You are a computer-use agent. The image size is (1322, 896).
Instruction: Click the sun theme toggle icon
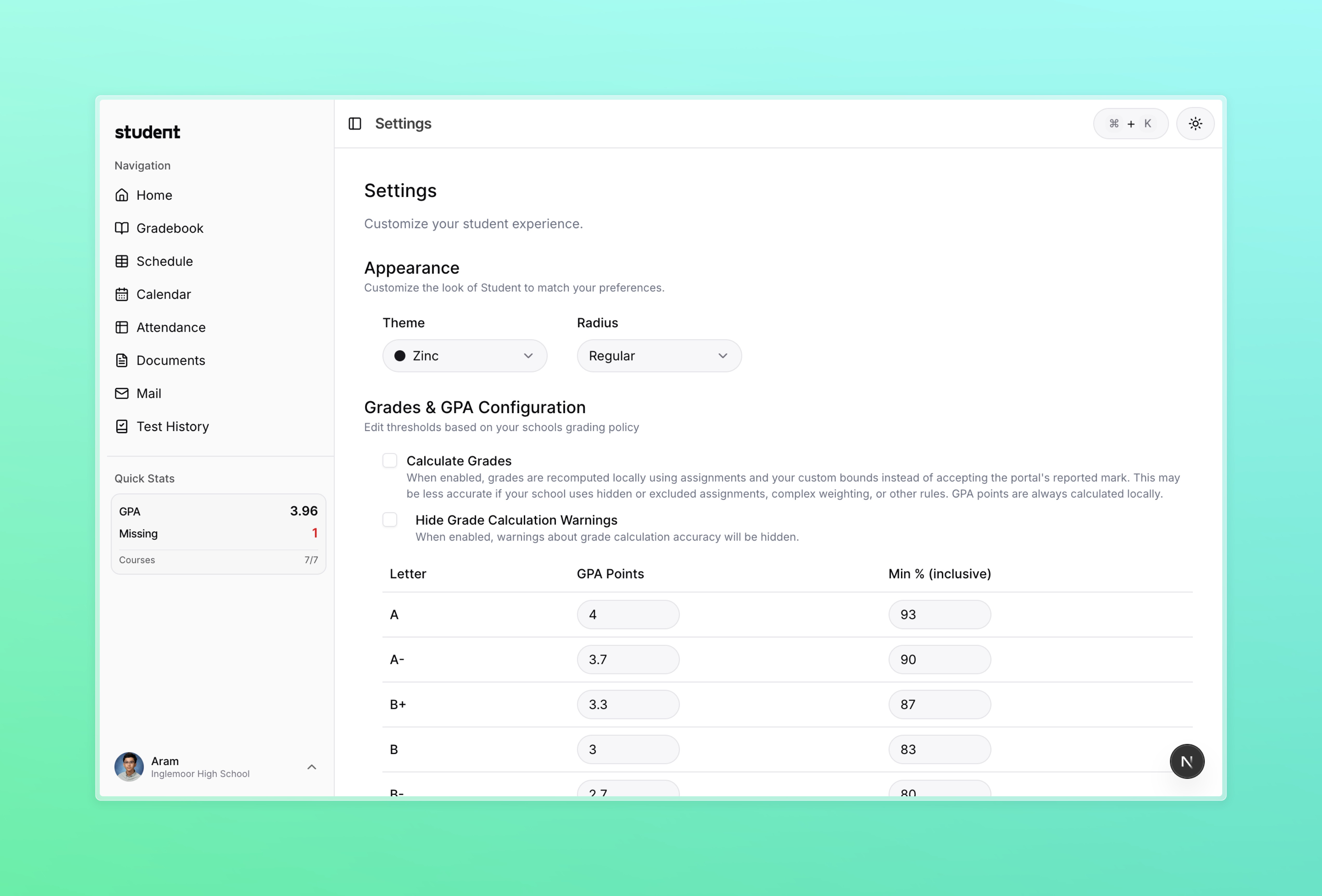pos(1195,123)
